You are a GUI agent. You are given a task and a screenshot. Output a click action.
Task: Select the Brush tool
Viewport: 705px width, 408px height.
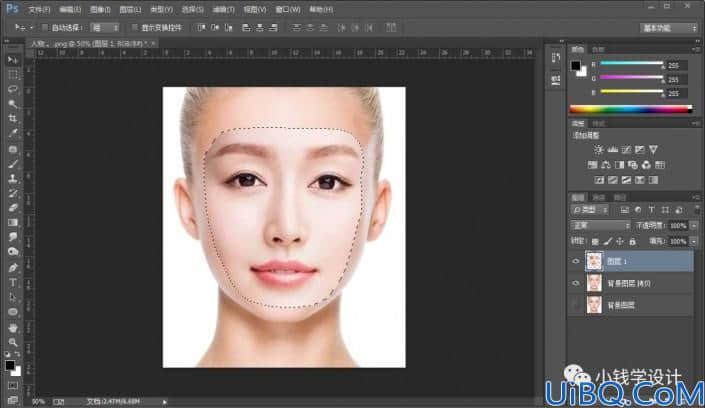(13, 164)
